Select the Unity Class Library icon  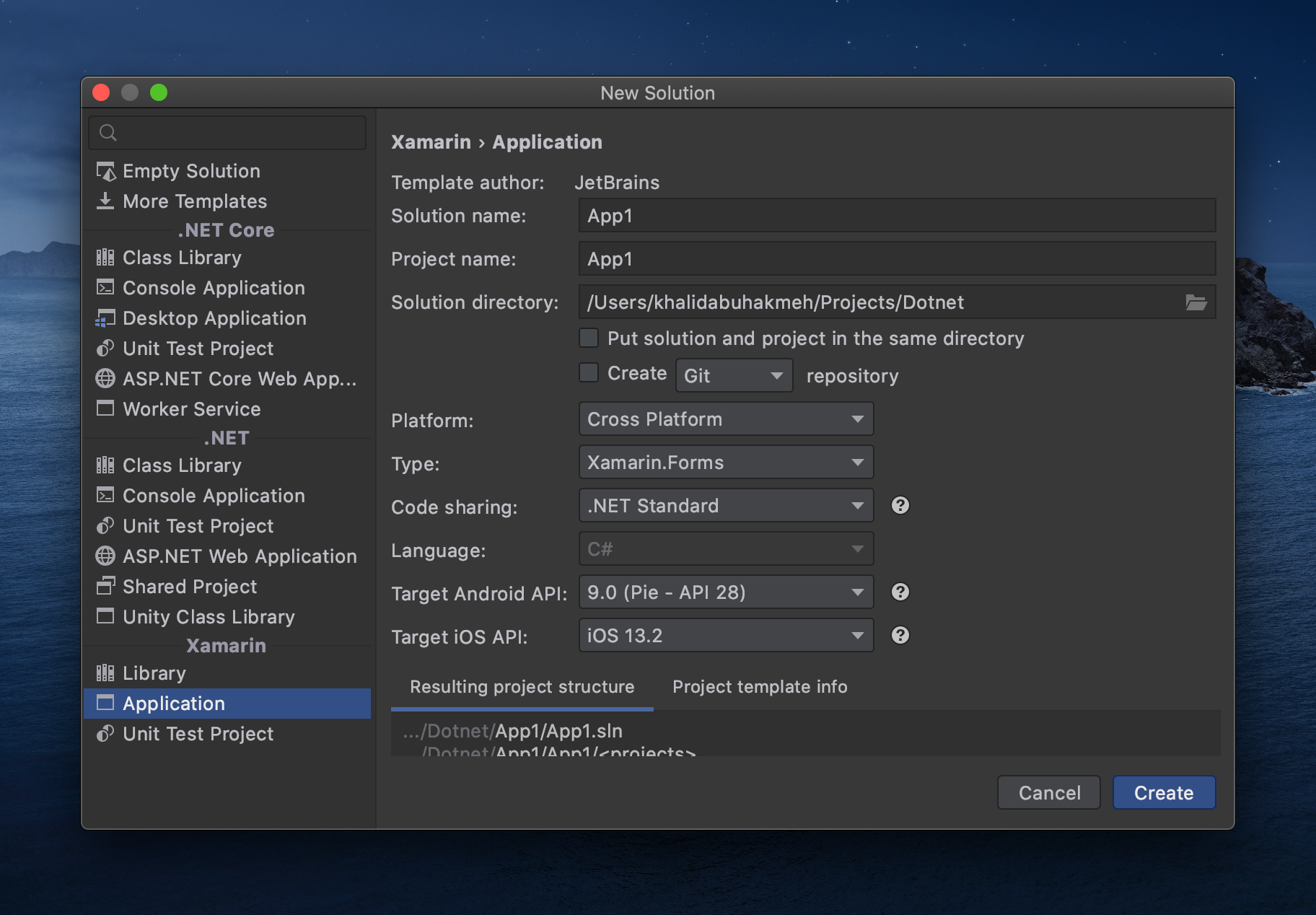point(105,617)
